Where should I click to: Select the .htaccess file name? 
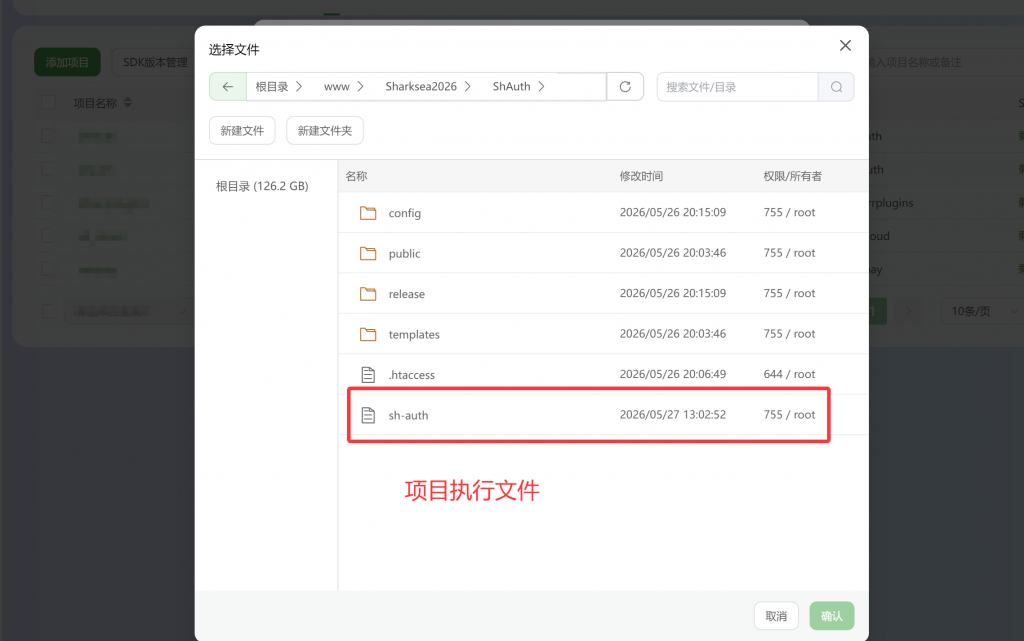(x=411, y=375)
